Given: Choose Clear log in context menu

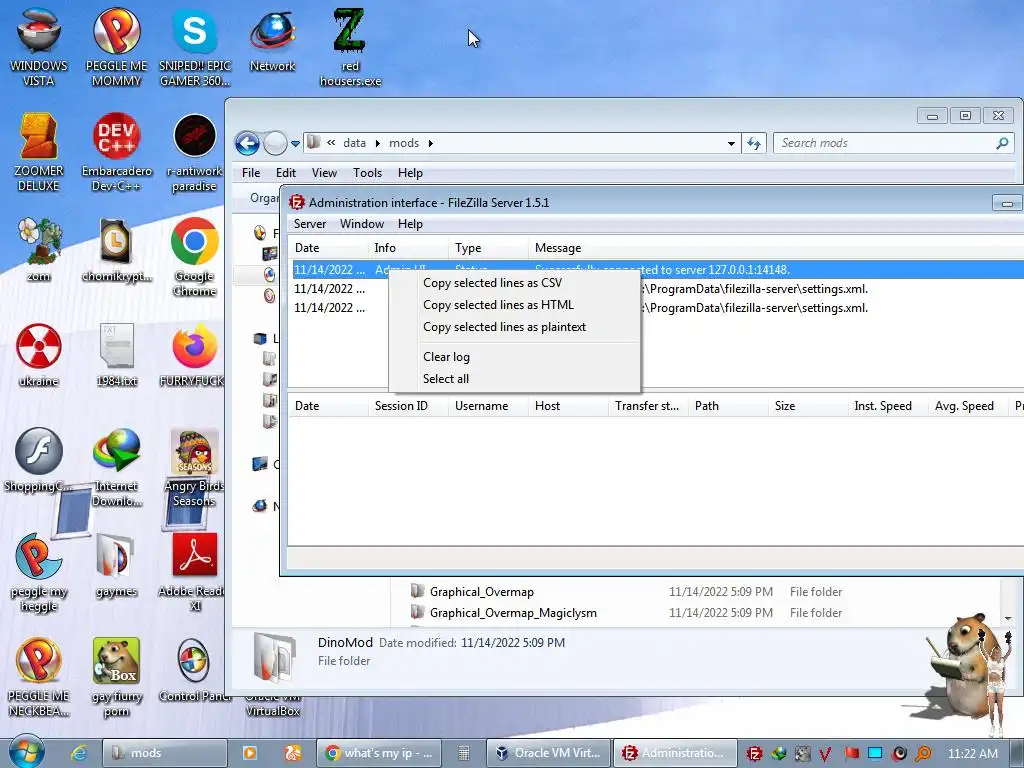Looking at the screenshot, I should click(x=515, y=357).
